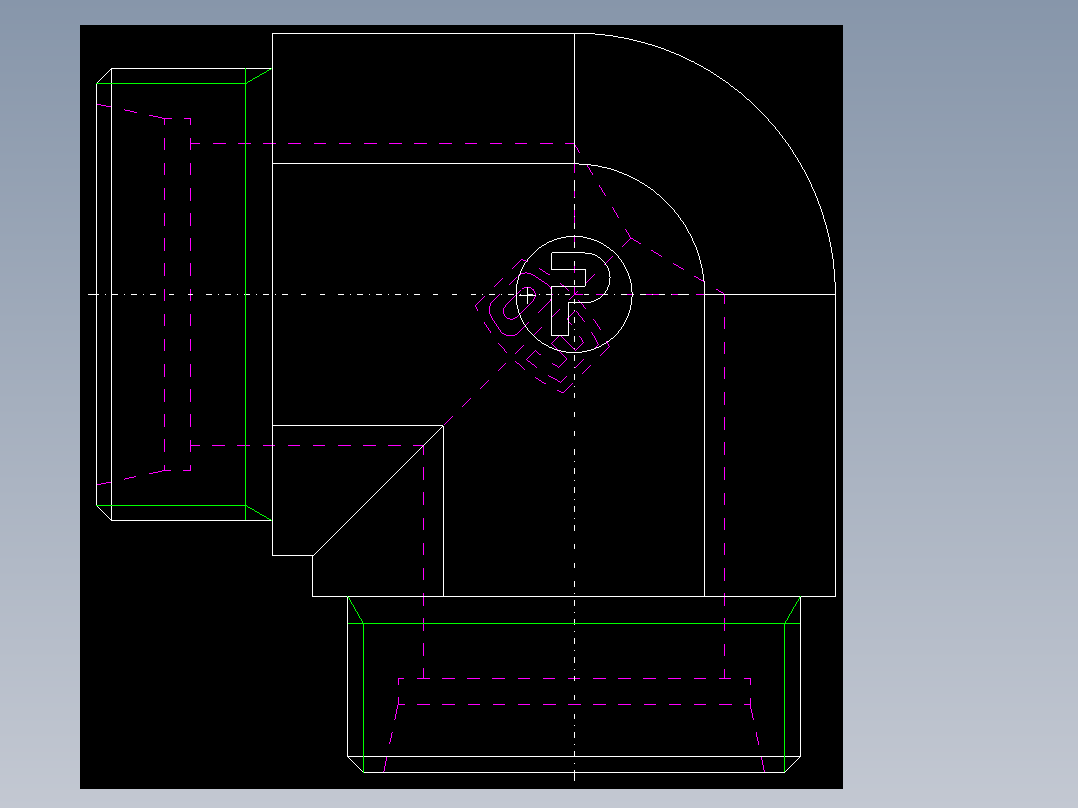Select the small crosshair marker beside the P logo
1078x808 pixels.
[x=527, y=296]
